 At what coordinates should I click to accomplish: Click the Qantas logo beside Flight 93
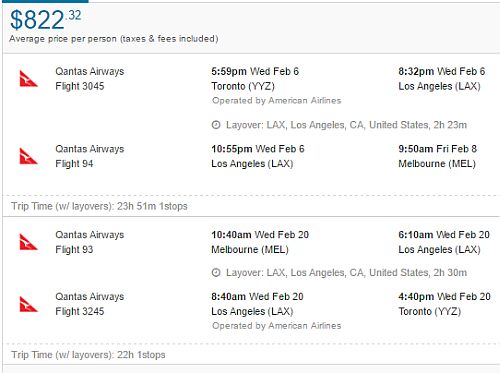[x=28, y=242]
